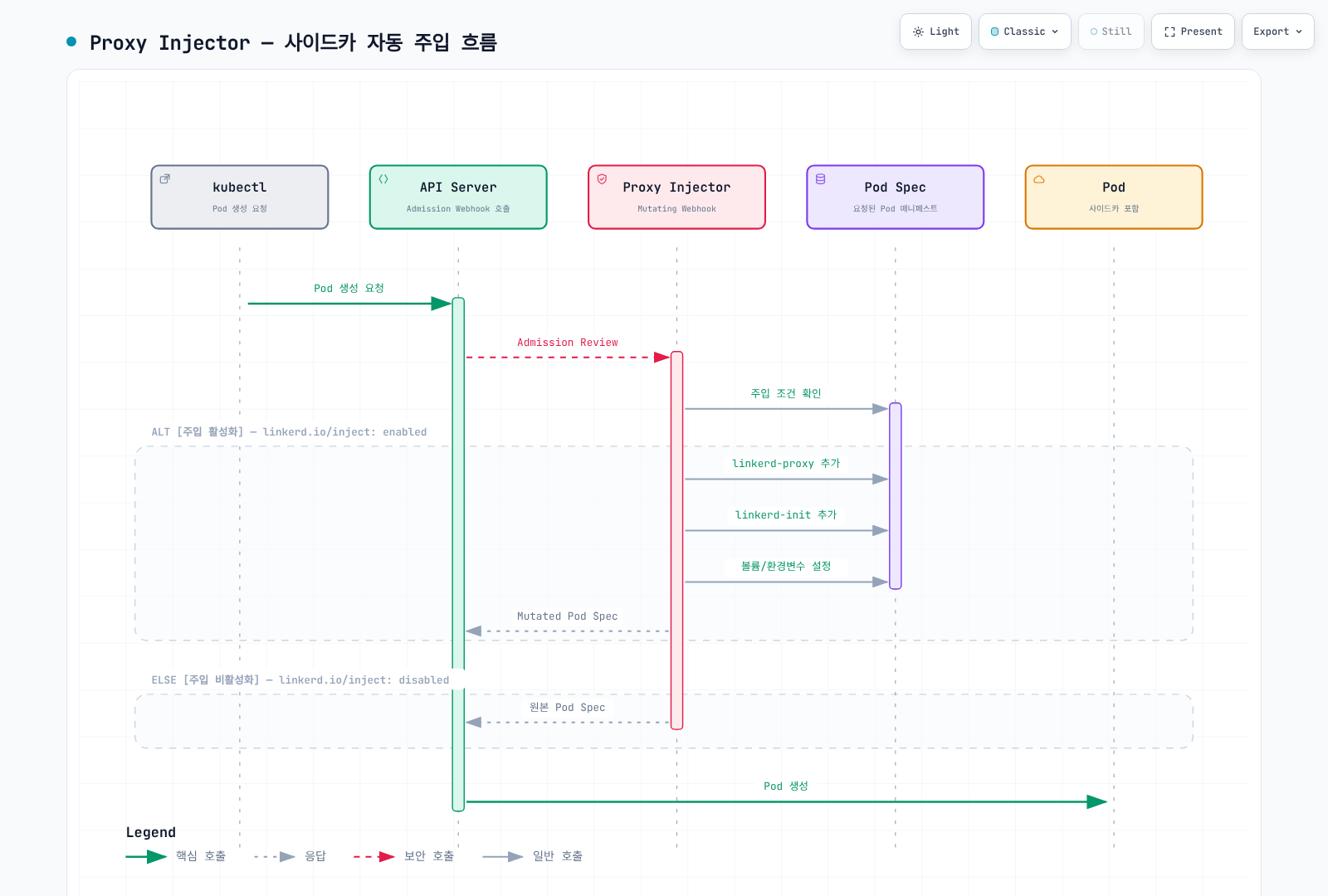Image resolution: width=1328 pixels, height=896 pixels.
Task: Click the '원본 Pod Spec' response label
Action: [568, 708]
